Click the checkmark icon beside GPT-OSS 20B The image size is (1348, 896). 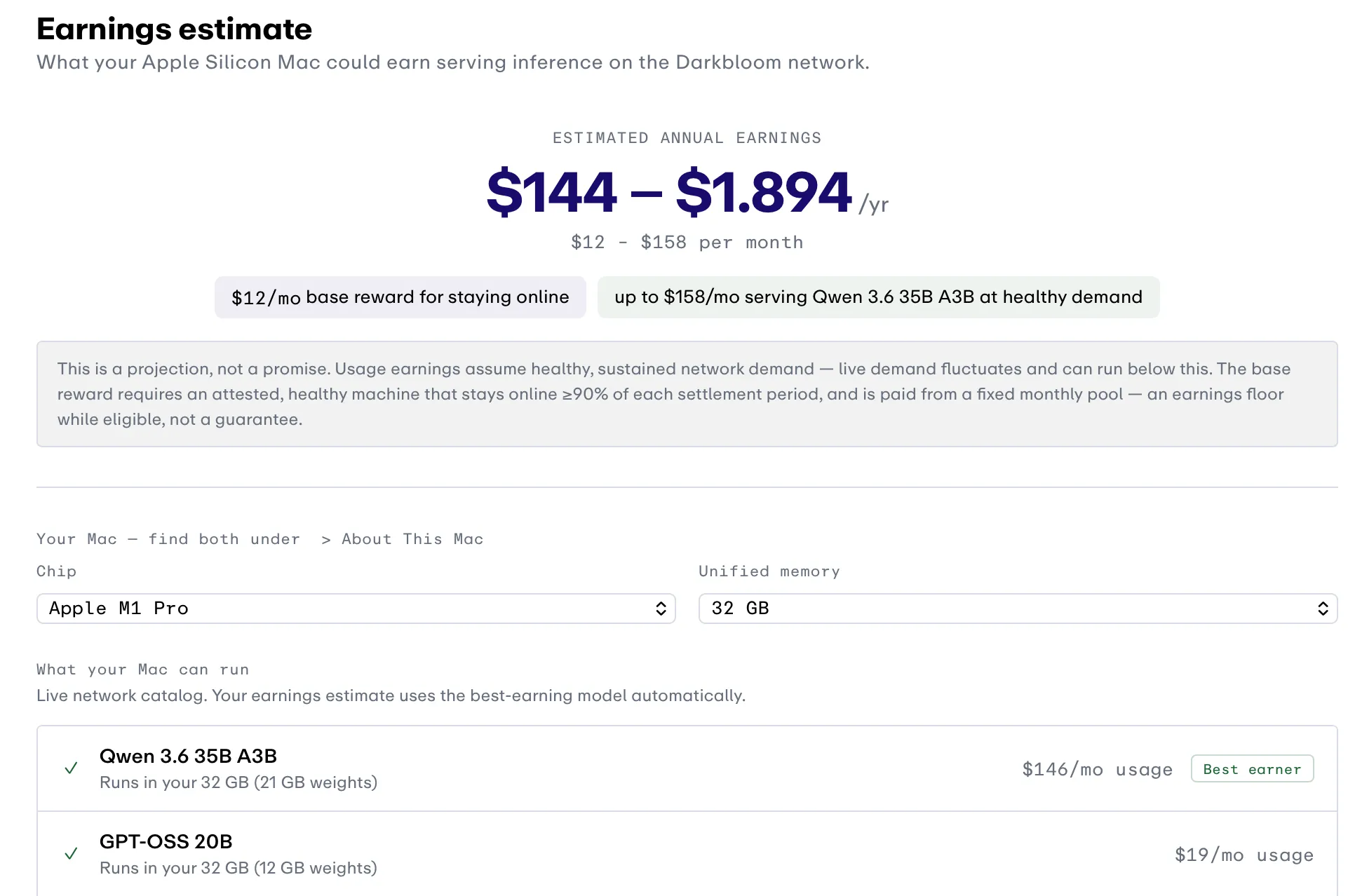point(71,854)
